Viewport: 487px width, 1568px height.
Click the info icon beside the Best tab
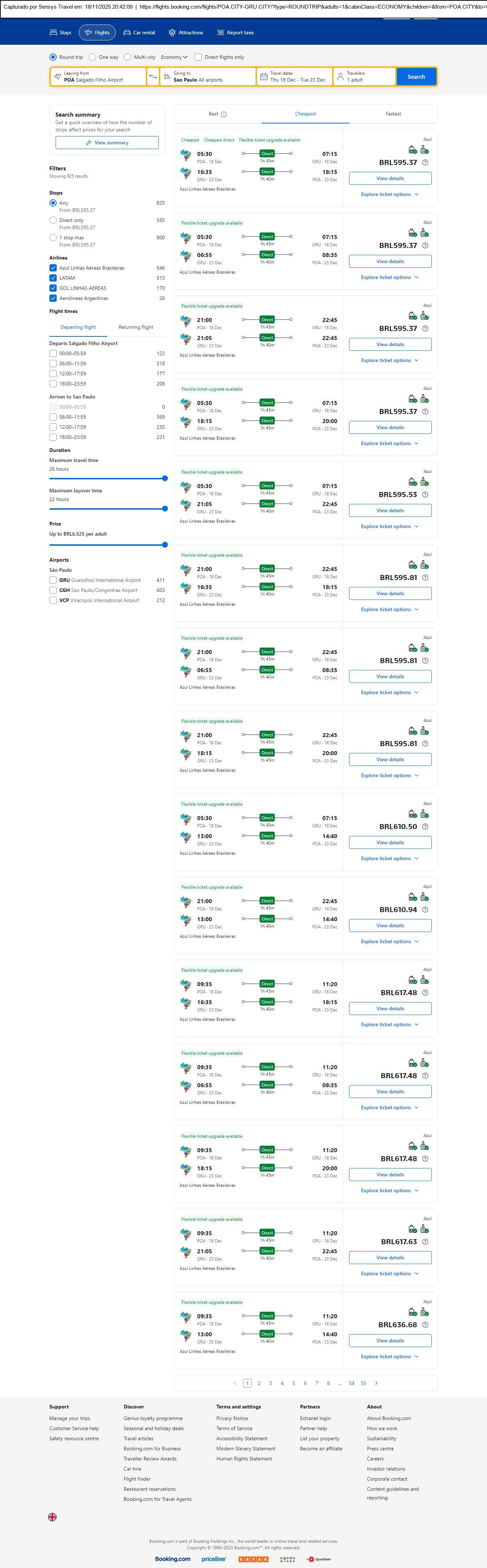pyautogui.click(x=224, y=114)
